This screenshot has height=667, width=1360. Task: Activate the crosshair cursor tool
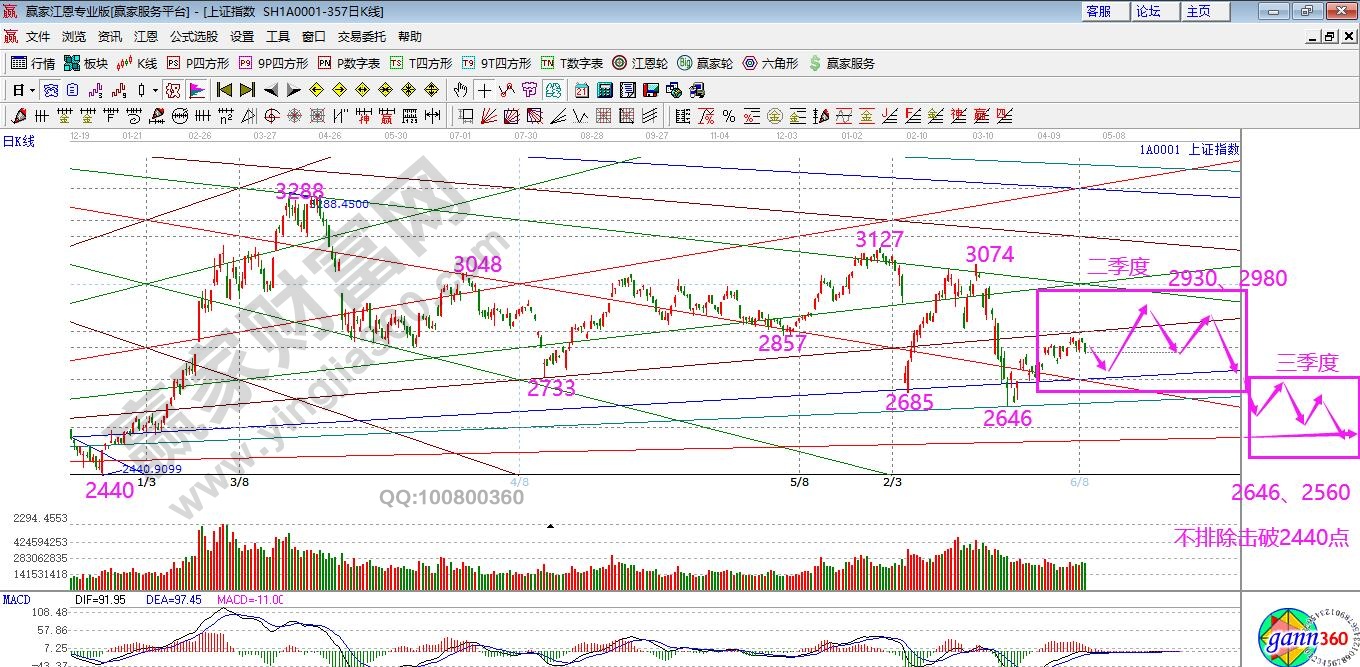pyautogui.click(x=484, y=90)
